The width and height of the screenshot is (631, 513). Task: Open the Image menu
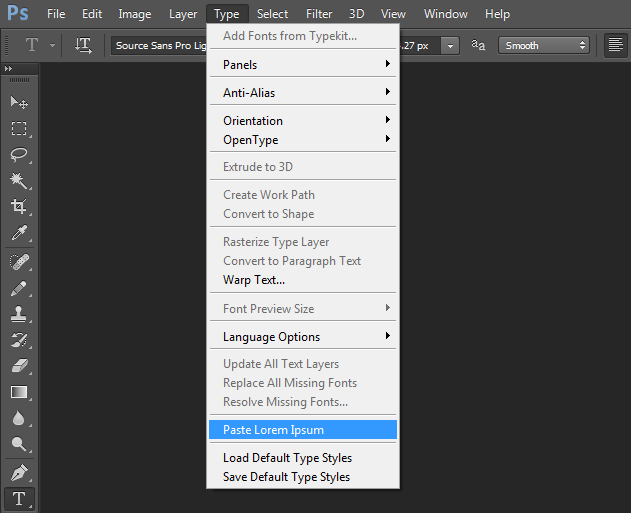(135, 14)
